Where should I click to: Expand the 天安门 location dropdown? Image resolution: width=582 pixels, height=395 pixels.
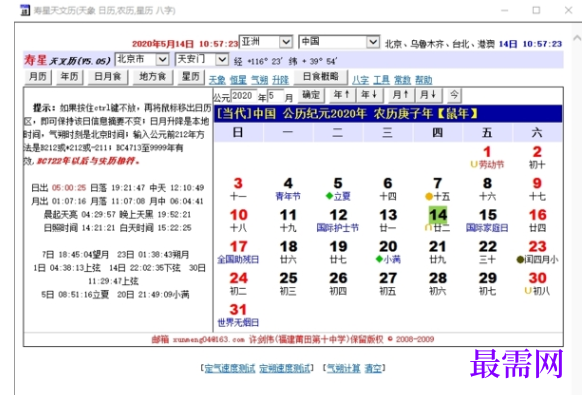click(x=222, y=59)
